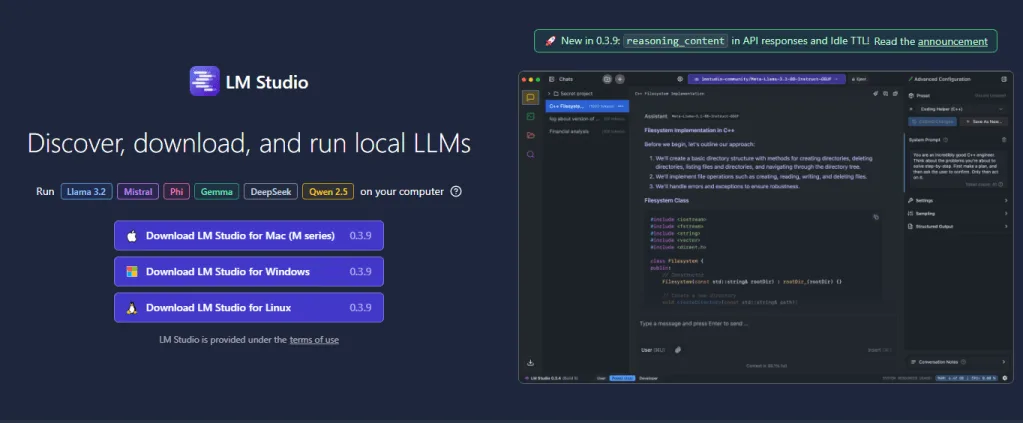
Task: Click the blue Commit Changes button
Action: (x=933, y=121)
